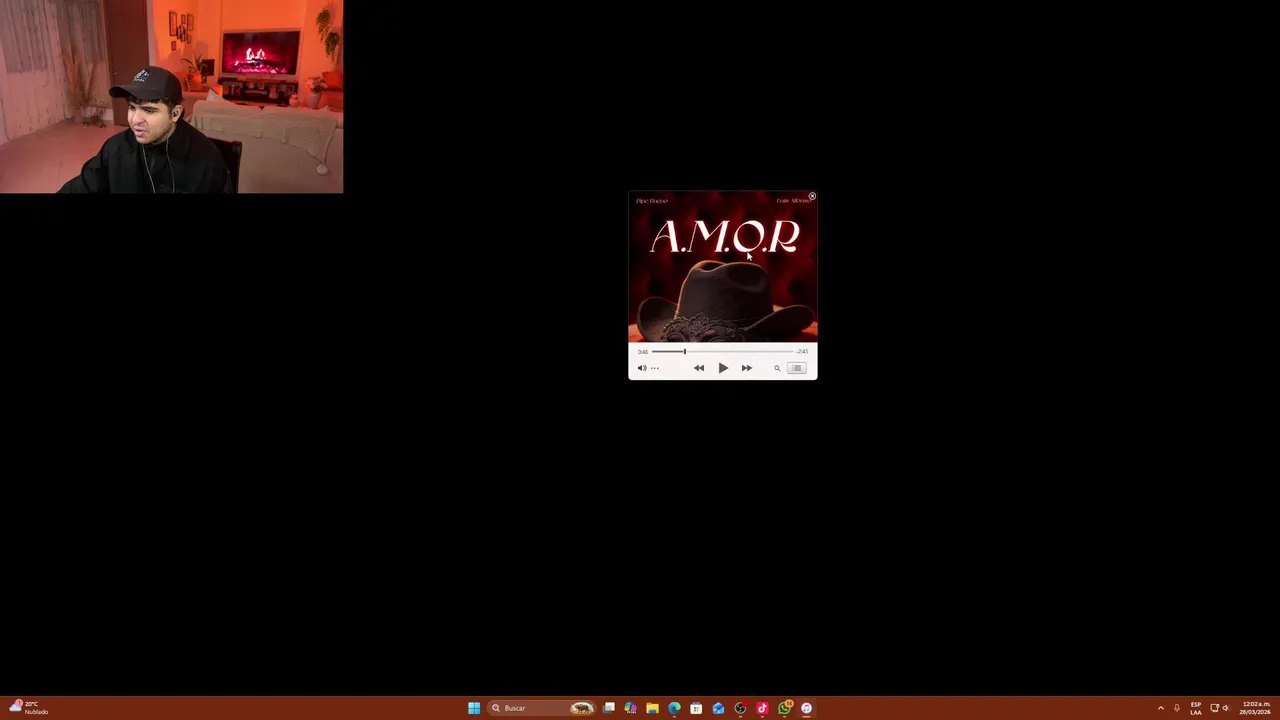Click the system tray volume speaker icon
The image size is (1280, 720).
(1226, 708)
